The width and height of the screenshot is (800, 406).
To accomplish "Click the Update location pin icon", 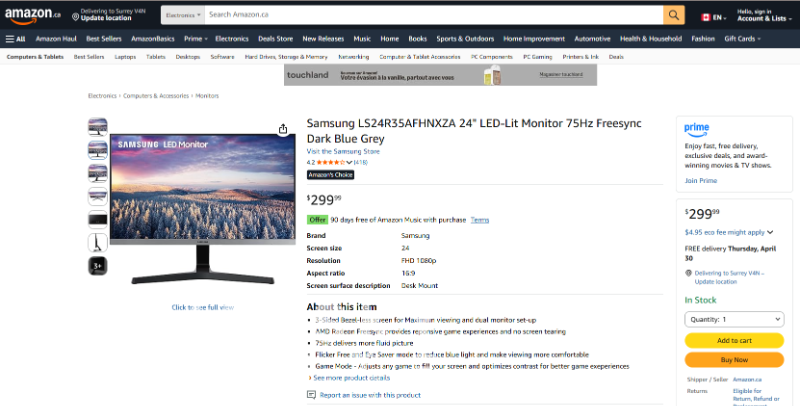I will point(76,17).
